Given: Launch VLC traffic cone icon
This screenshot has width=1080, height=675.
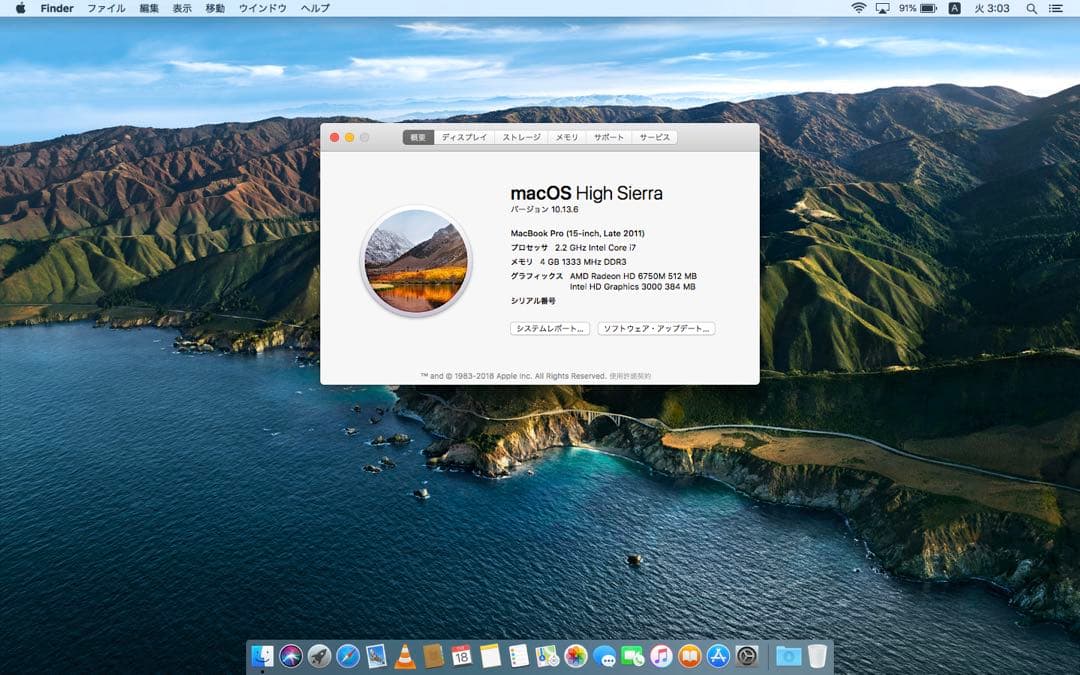Looking at the screenshot, I should coord(404,656).
